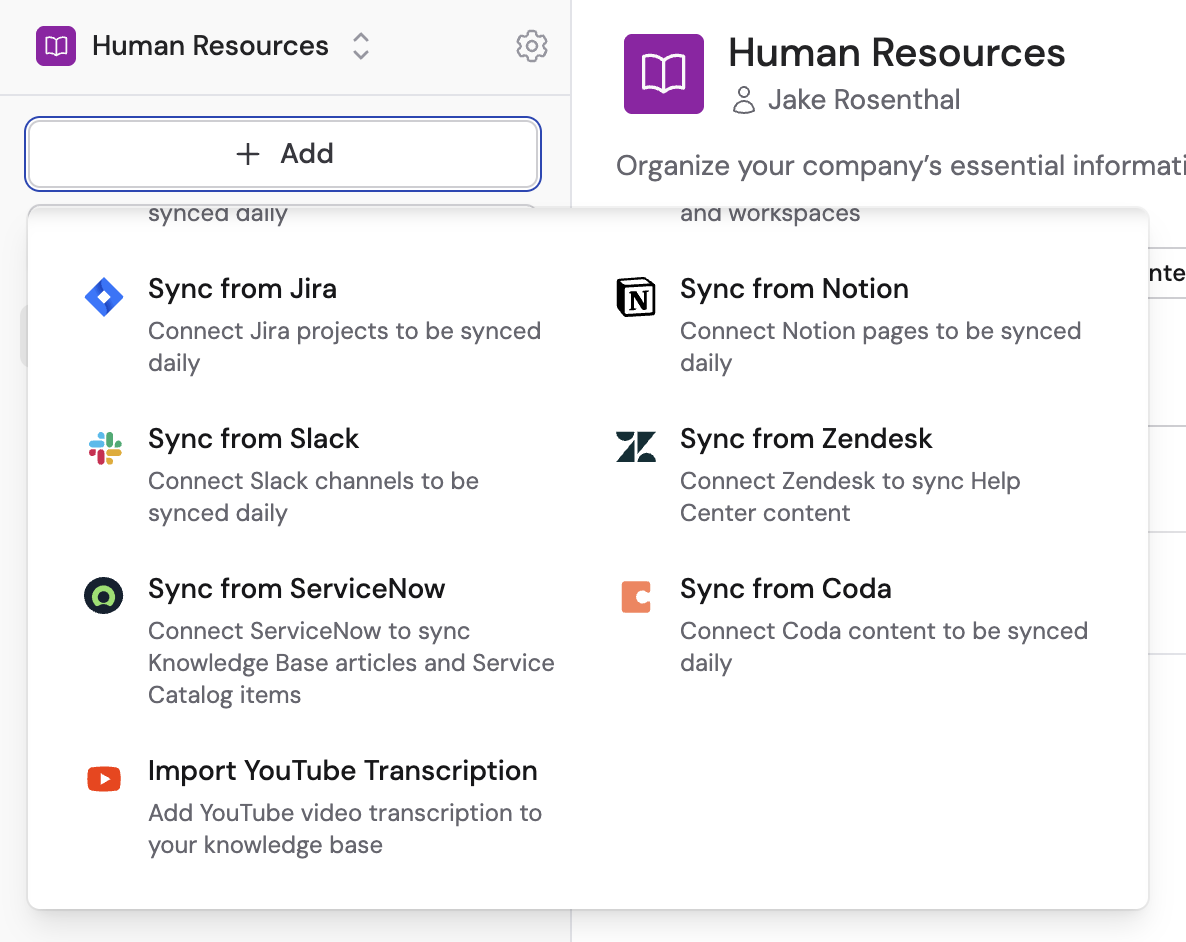Select the Notion icon

tap(636, 296)
